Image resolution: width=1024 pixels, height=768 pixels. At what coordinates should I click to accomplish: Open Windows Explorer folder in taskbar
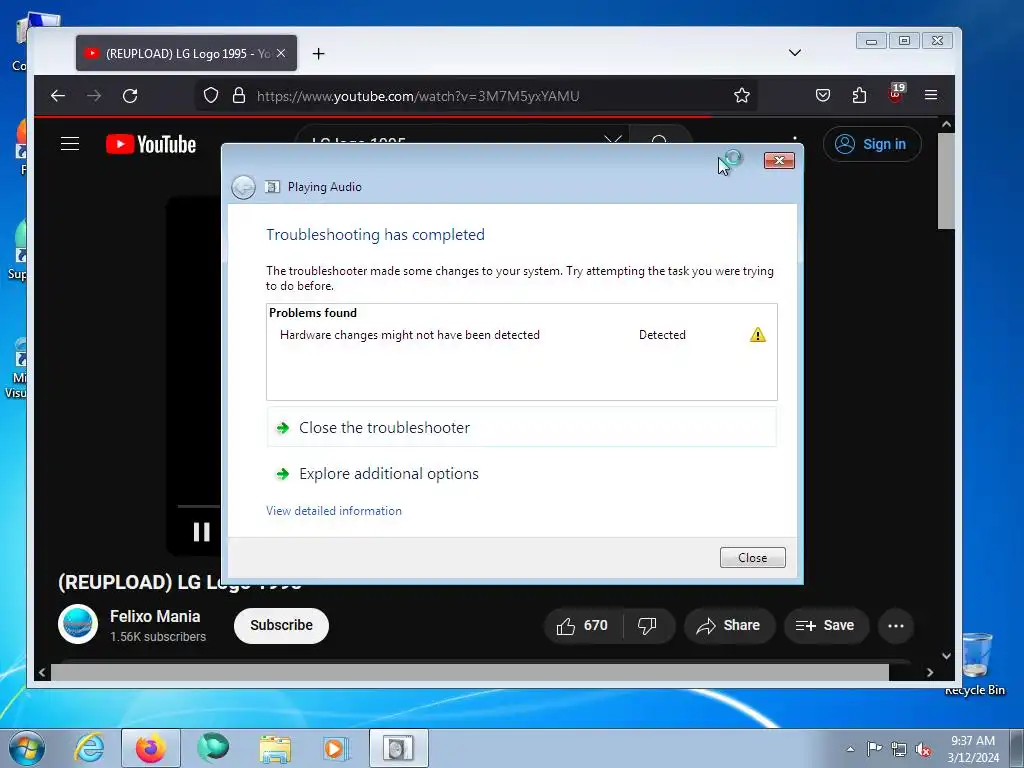coord(275,748)
